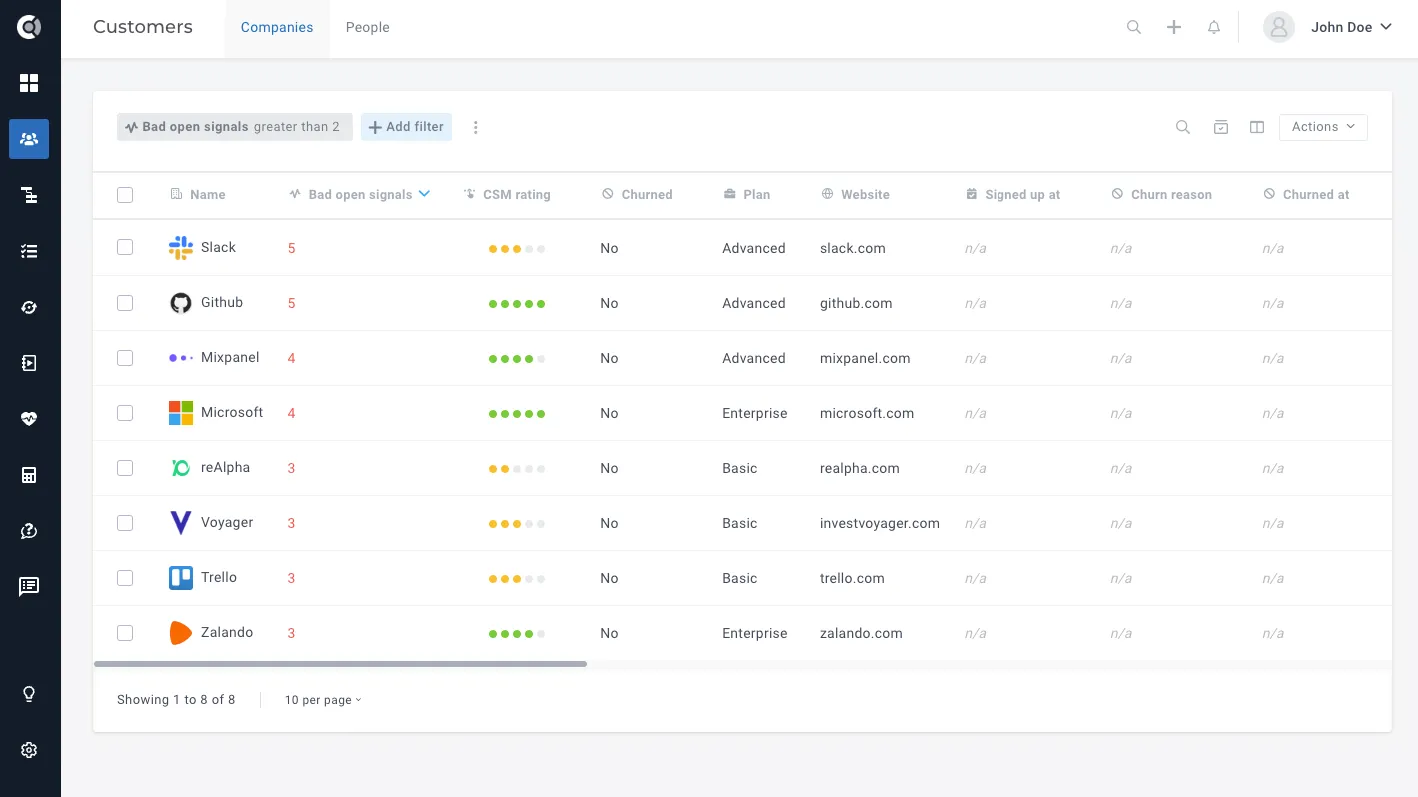The width and height of the screenshot is (1418, 797).
Task: Open the notifications bell
Action: tap(1214, 27)
